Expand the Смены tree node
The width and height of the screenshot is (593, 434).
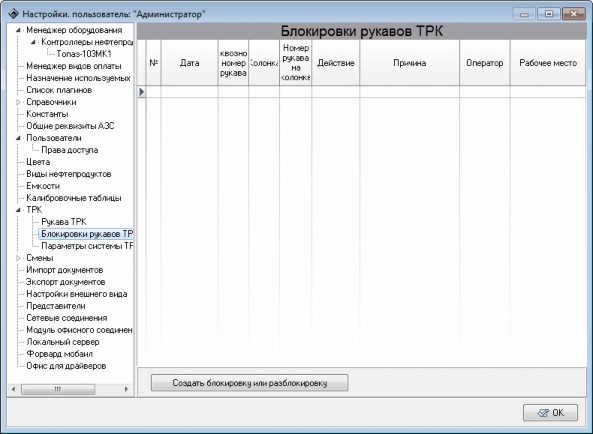click(x=18, y=258)
